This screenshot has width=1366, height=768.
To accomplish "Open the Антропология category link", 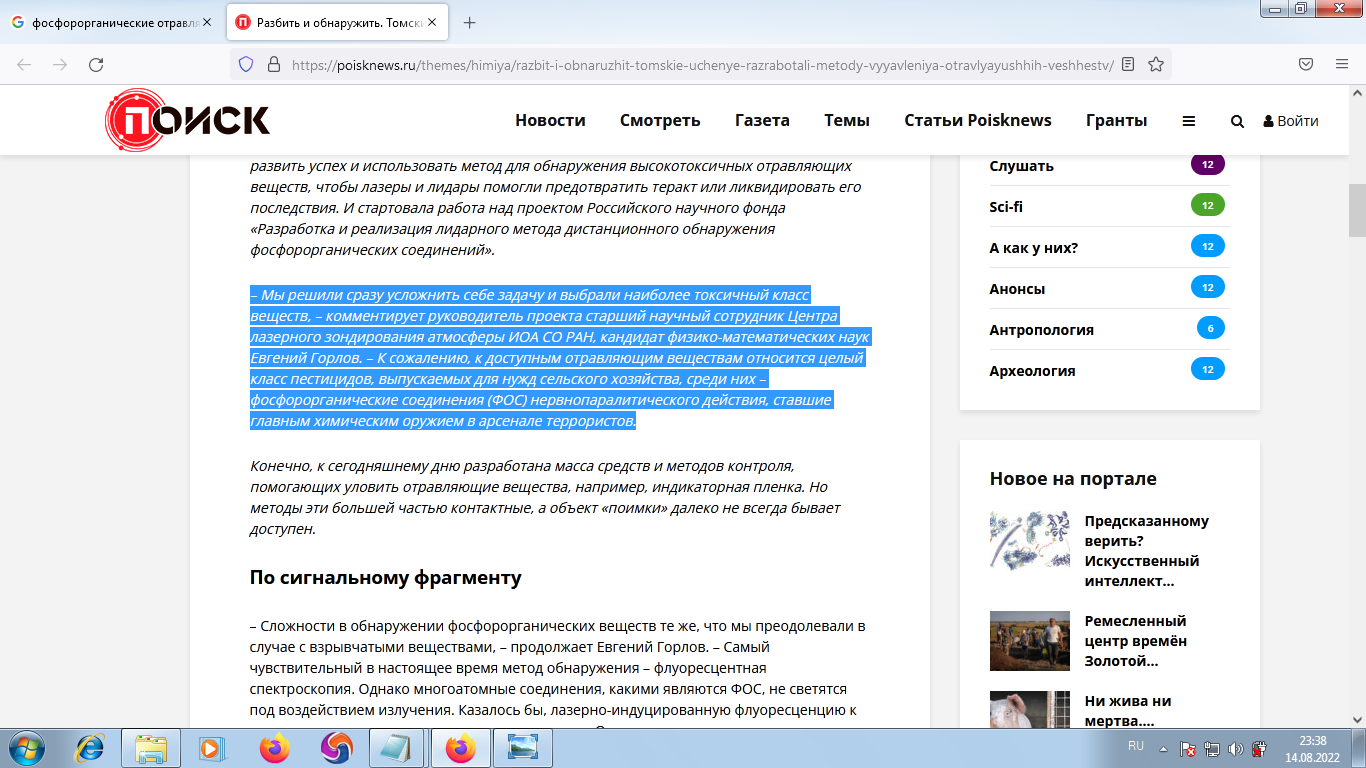I will click(1041, 329).
